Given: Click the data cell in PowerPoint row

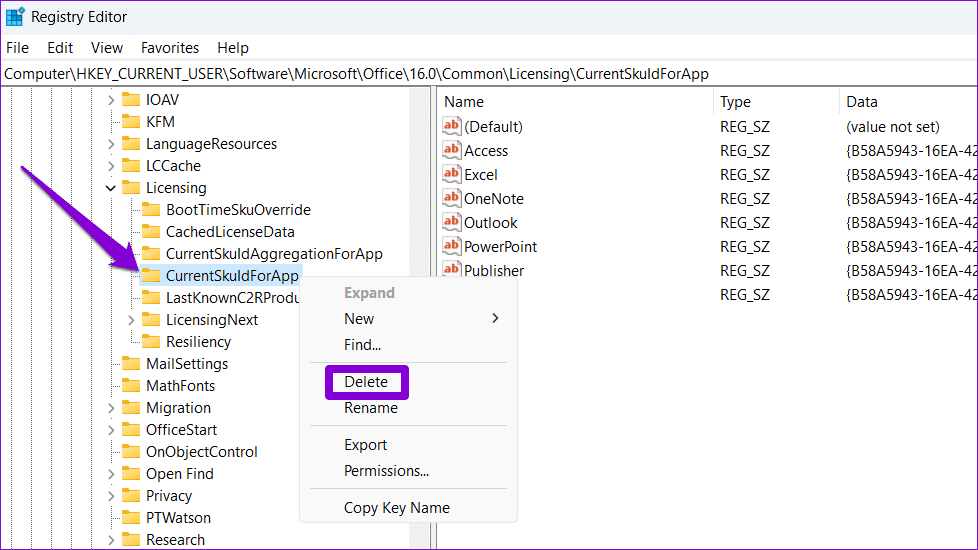Looking at the screenshot, I should coord(911,247).
